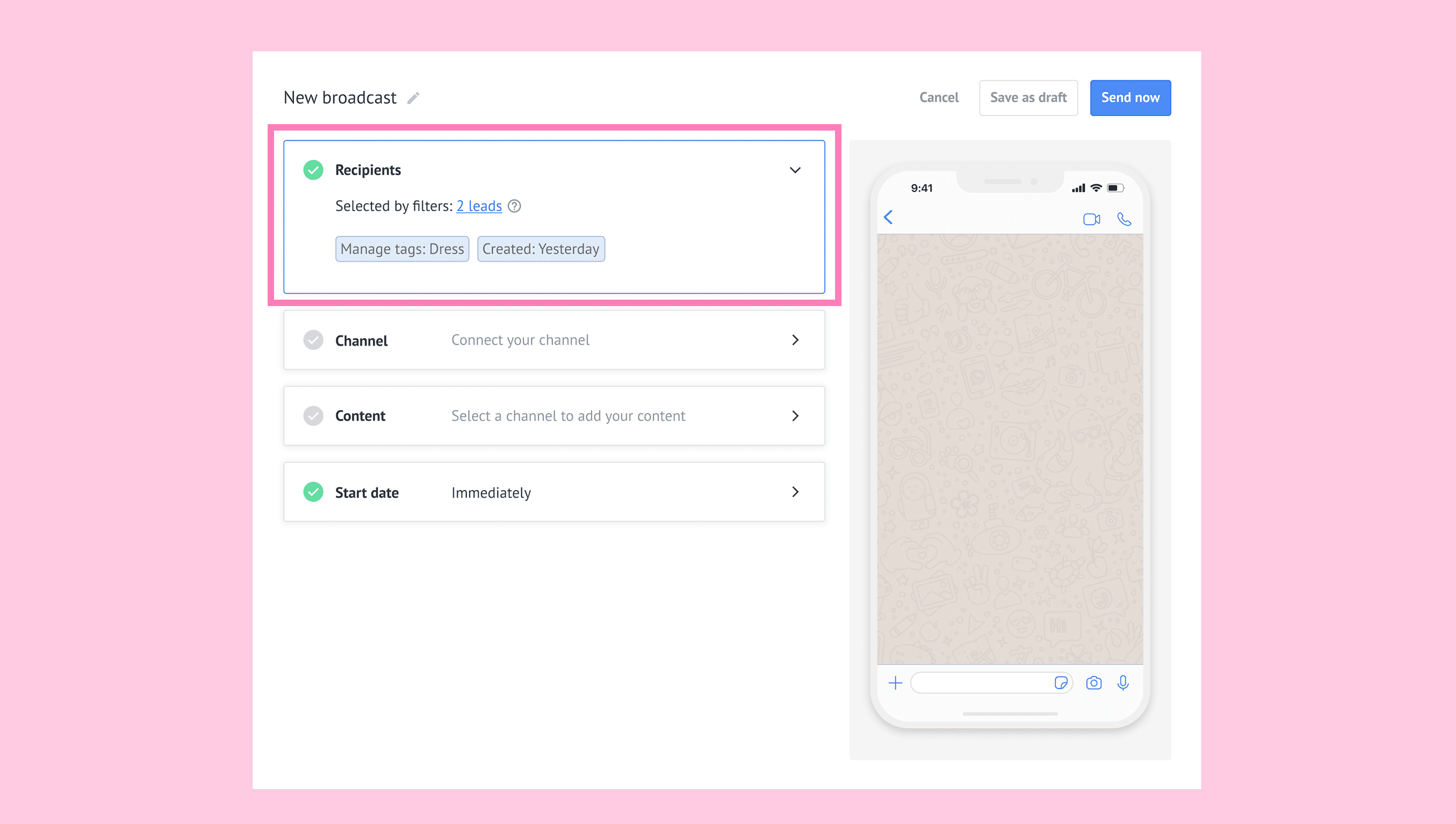Click the help icon next to 2 leads
1456x824 pixels.
514,206
